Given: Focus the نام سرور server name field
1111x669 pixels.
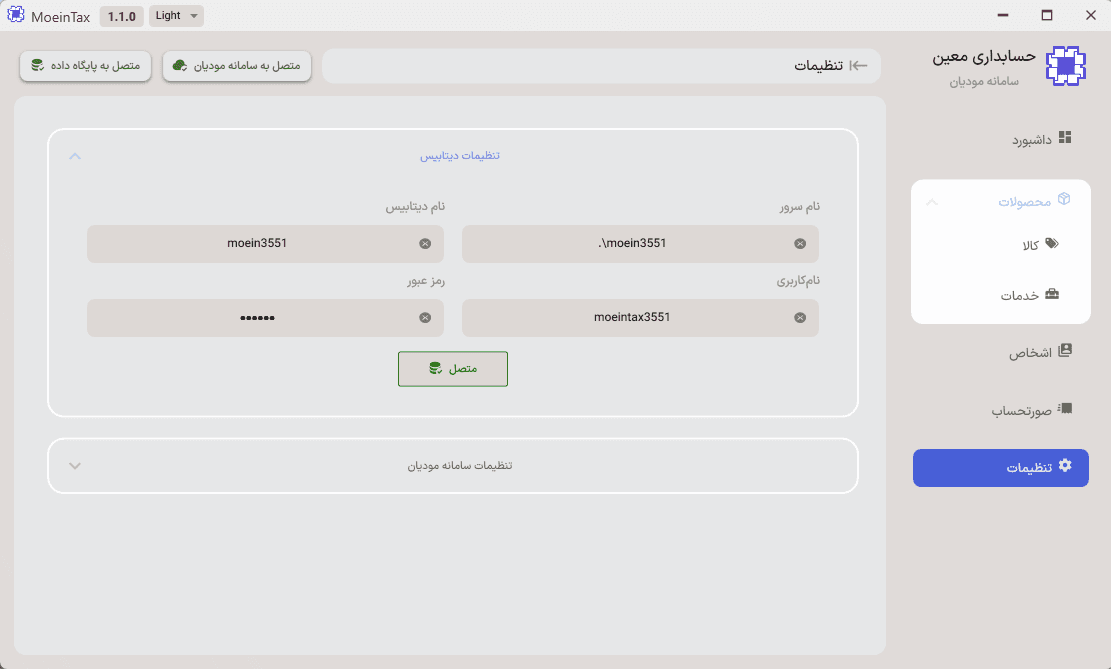Looking at the screenshot, I should pyautogui.click(x=641, y=244).
